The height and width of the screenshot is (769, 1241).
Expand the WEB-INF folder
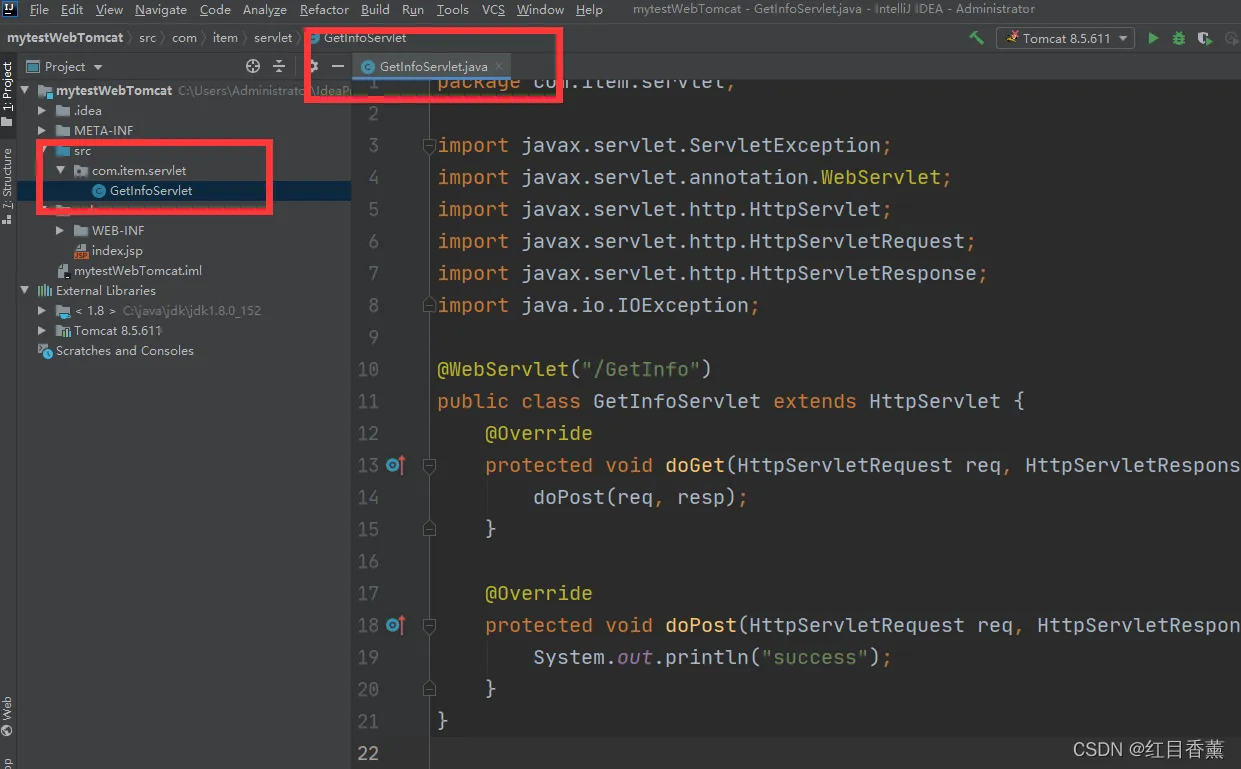[61, 230]
